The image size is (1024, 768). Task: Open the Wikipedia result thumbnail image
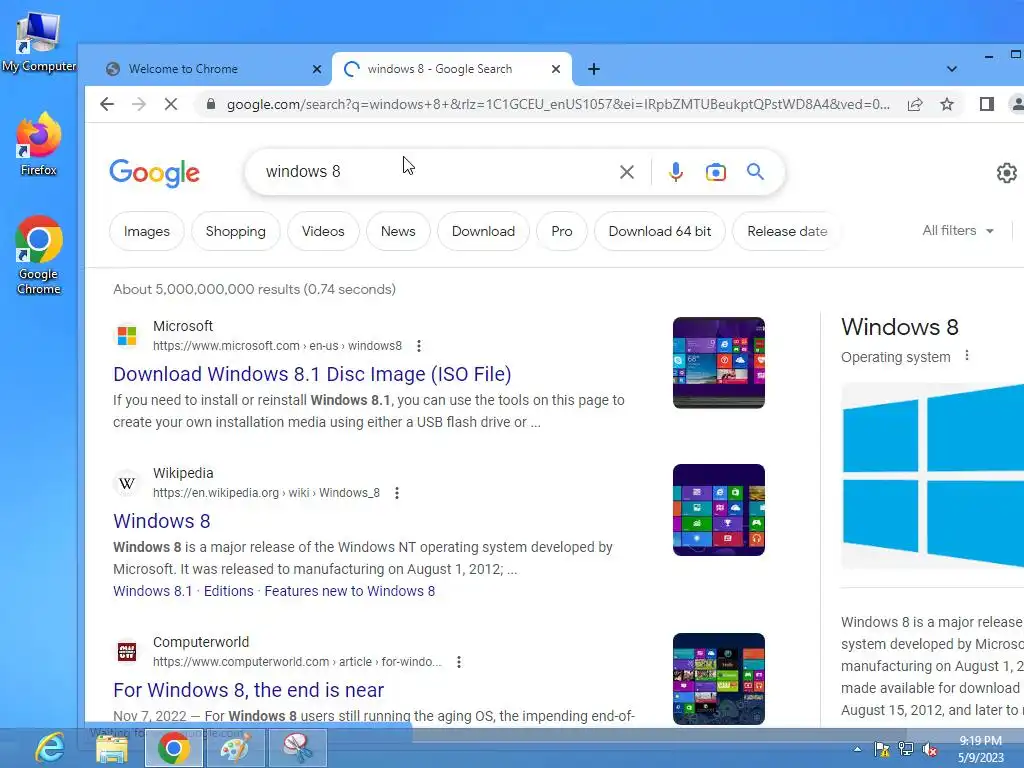[718, 510]
